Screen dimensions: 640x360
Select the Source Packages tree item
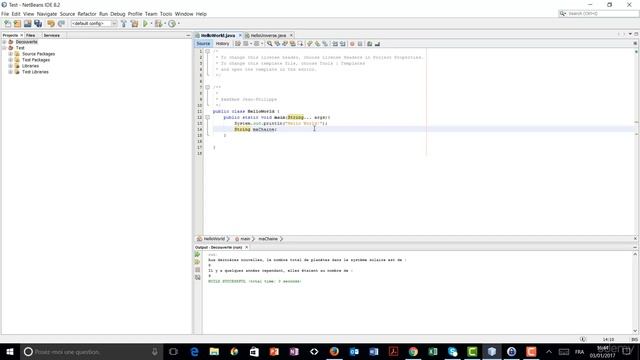38,54
